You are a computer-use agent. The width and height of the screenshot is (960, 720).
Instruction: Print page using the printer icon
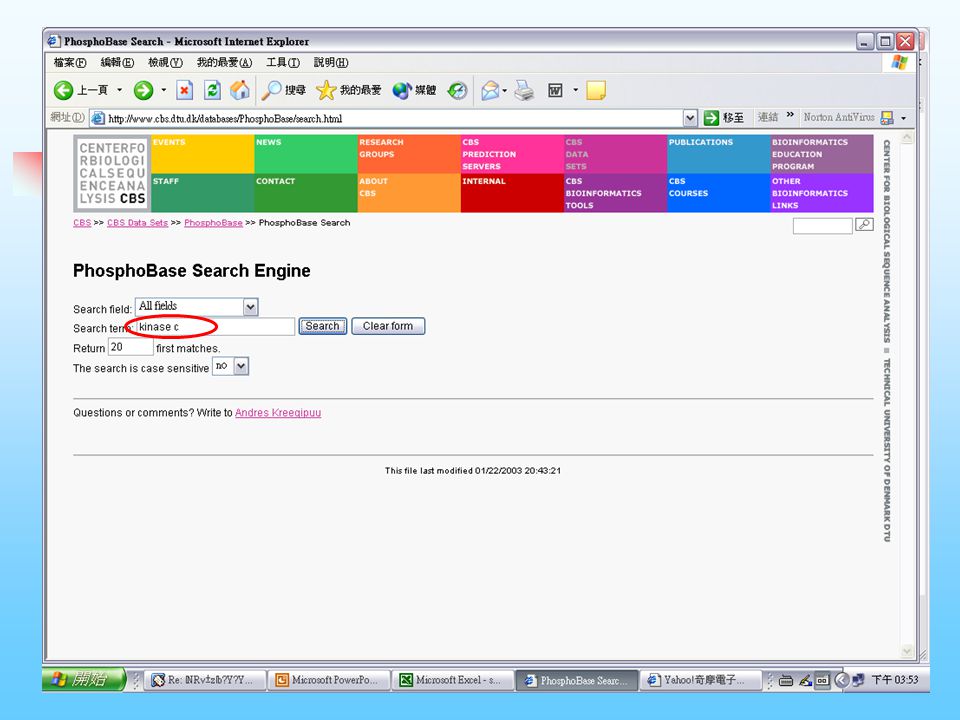tap(524, 91)
